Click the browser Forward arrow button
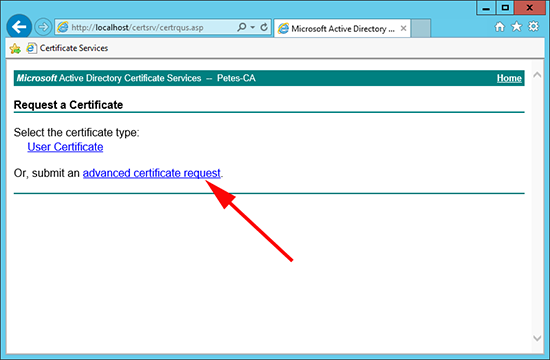 coord(43,27)
